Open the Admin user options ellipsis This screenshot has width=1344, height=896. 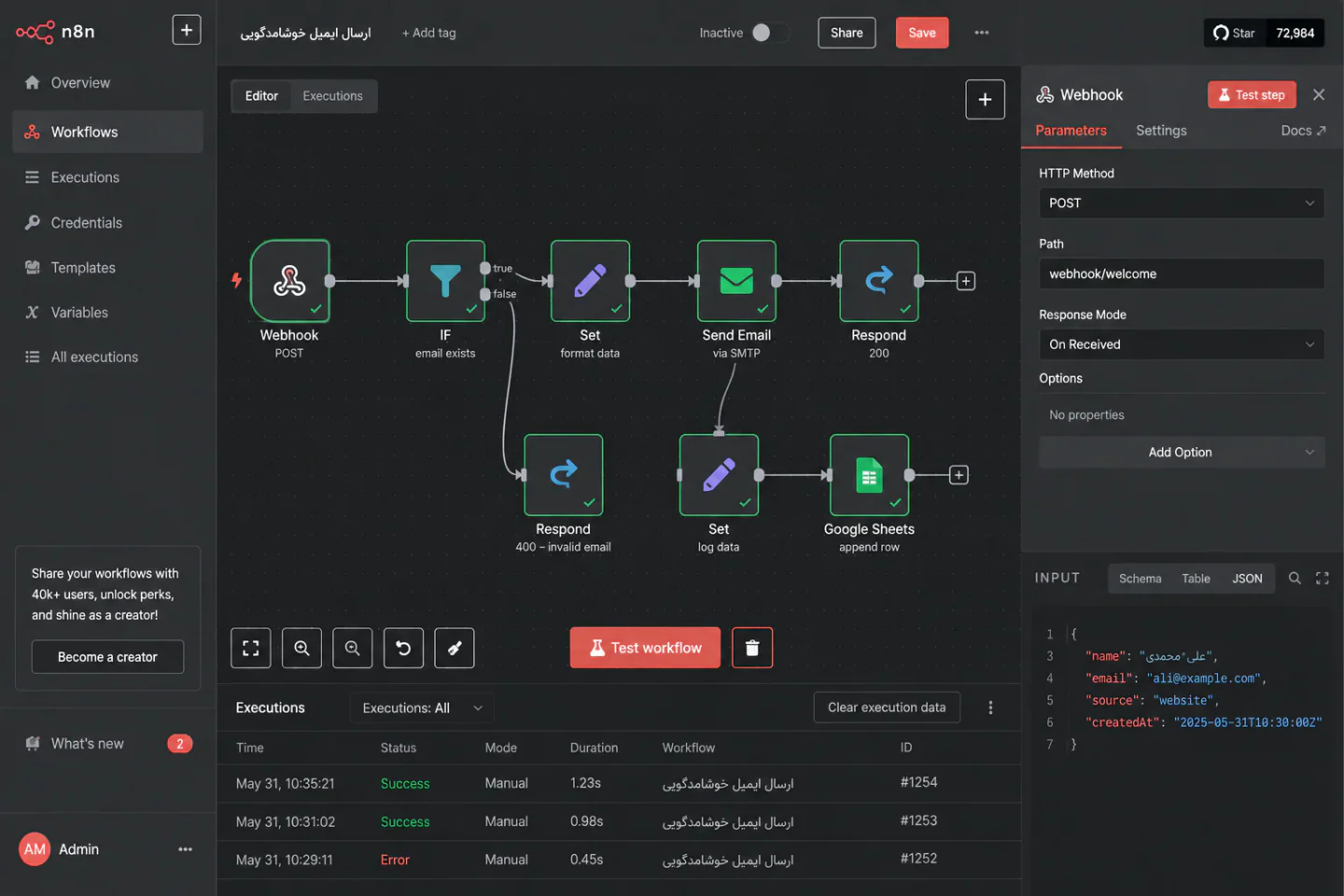pos(185,849)
